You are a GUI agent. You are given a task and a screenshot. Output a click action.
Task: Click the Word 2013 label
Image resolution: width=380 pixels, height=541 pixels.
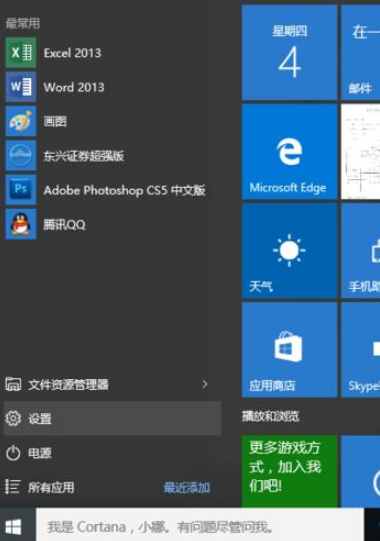click(74, 87)
